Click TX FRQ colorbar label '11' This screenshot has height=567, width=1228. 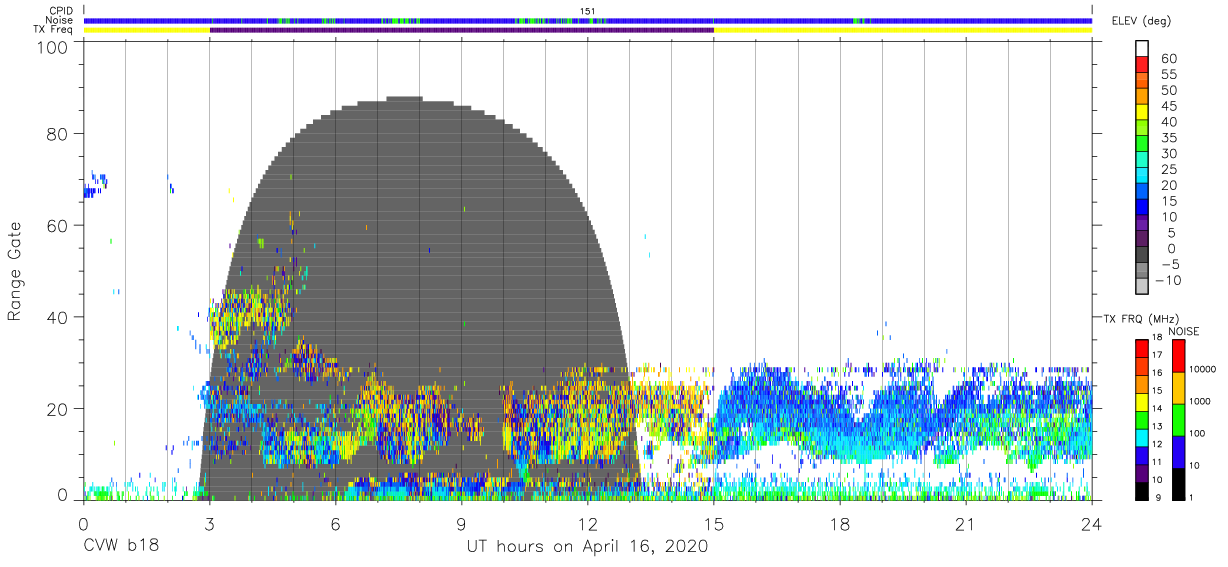[x=1158, y=462]
